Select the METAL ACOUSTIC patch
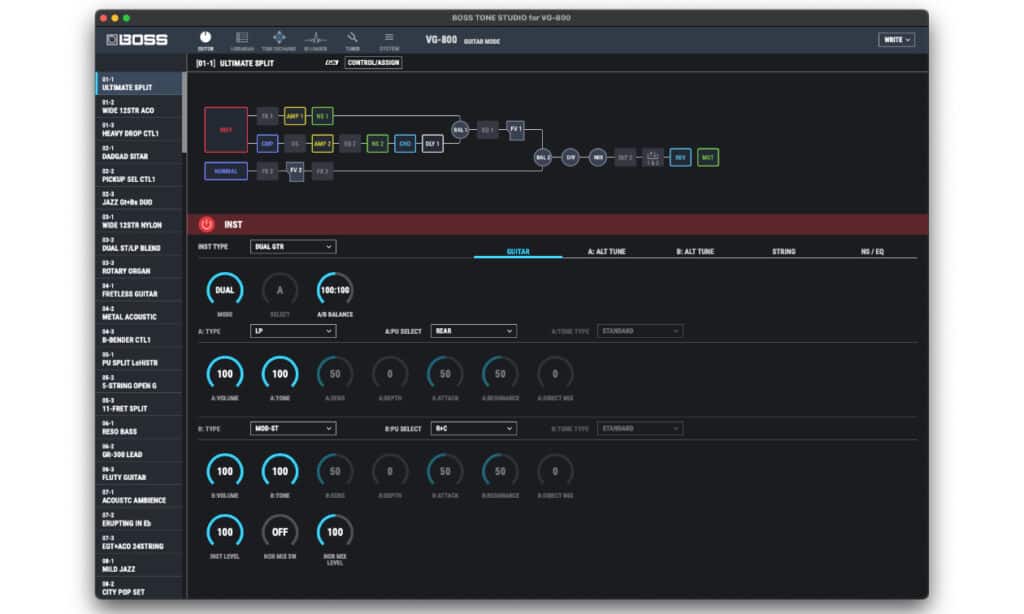The image size is (1024, 614). coord(139,313)
